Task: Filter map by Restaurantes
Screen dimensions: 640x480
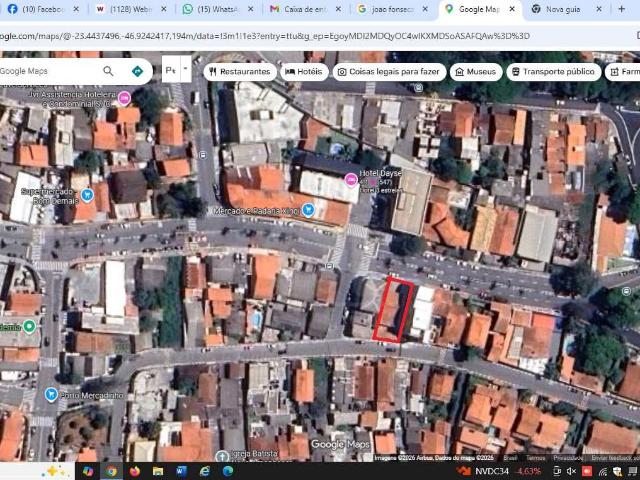Action: 240,72
